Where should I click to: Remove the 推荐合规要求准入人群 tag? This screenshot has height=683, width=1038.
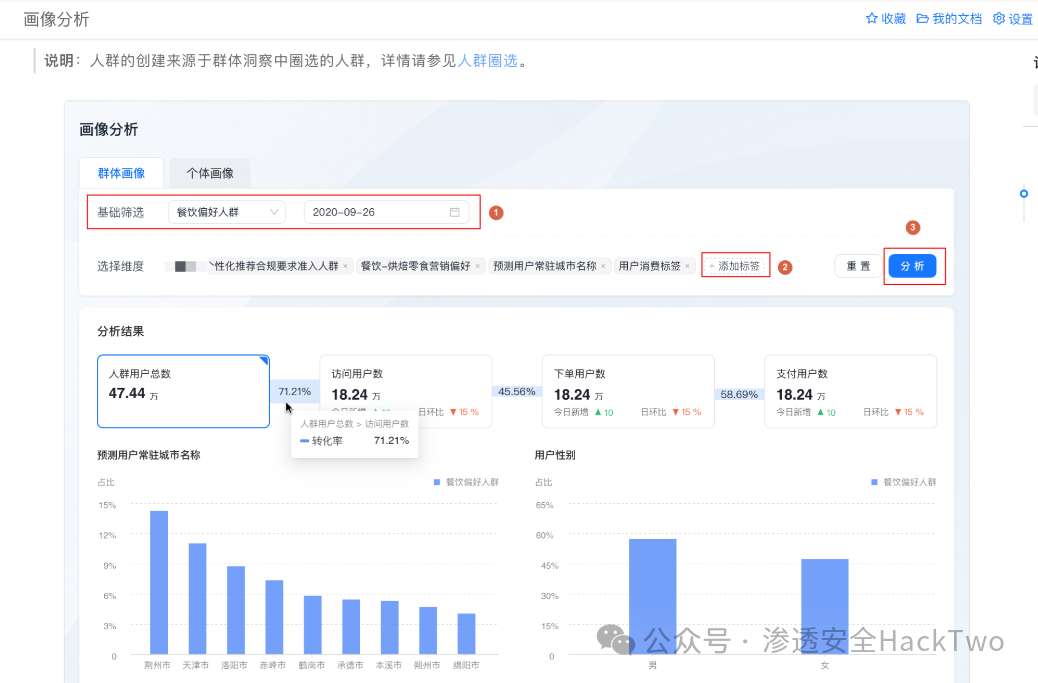coord(346,266)
